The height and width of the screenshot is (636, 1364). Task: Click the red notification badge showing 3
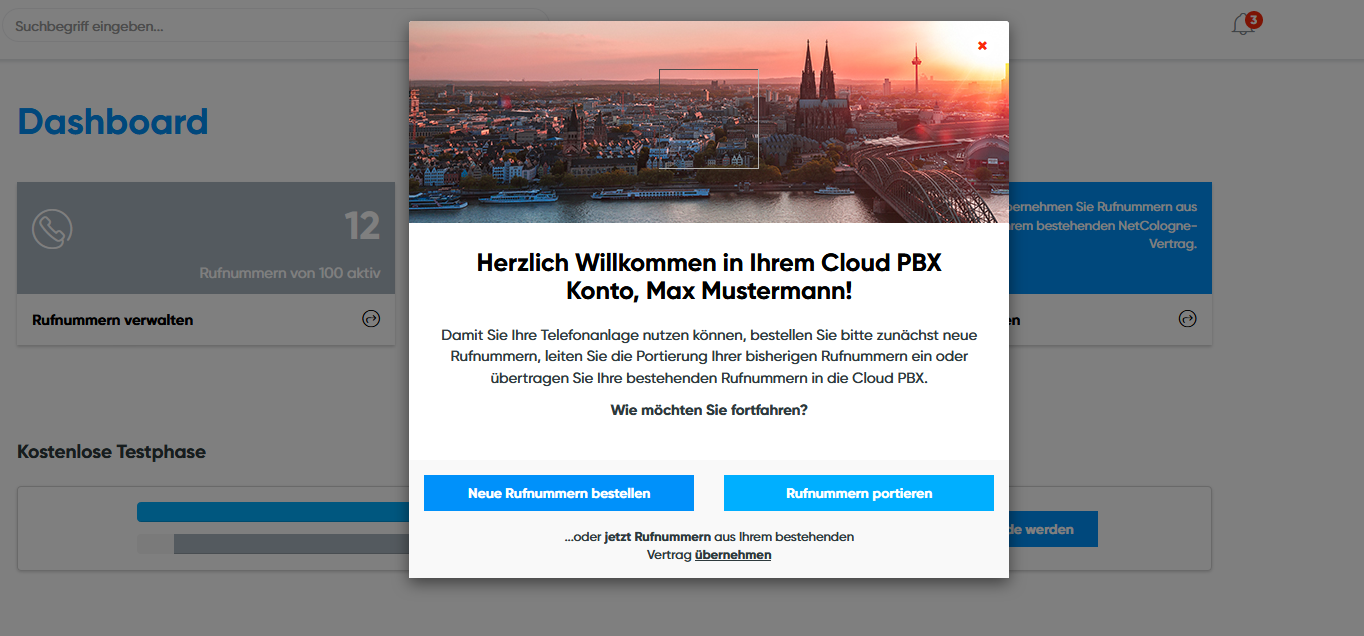[1254, 19]
